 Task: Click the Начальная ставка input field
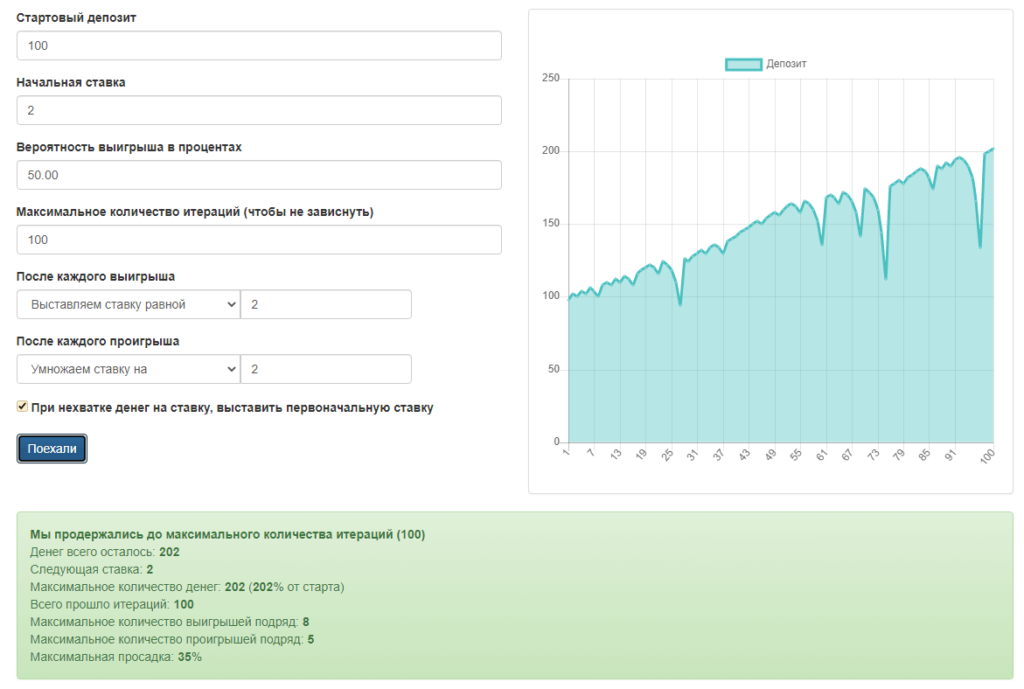(259, 110)
